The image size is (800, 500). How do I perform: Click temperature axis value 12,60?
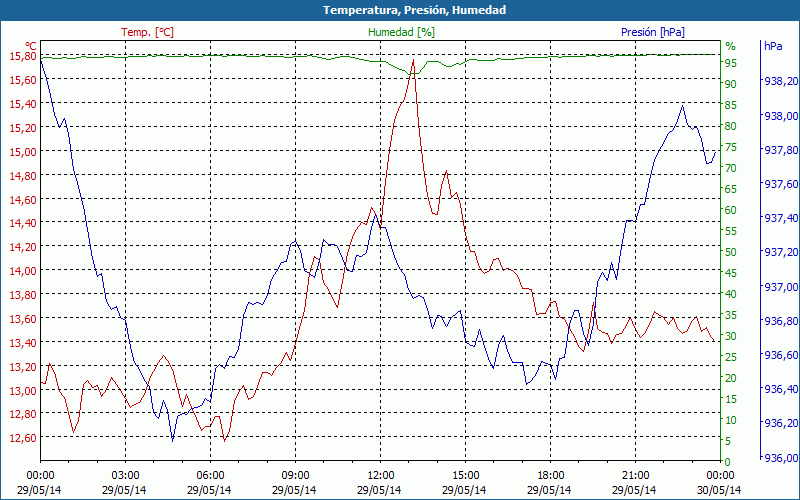click(23, 438)
